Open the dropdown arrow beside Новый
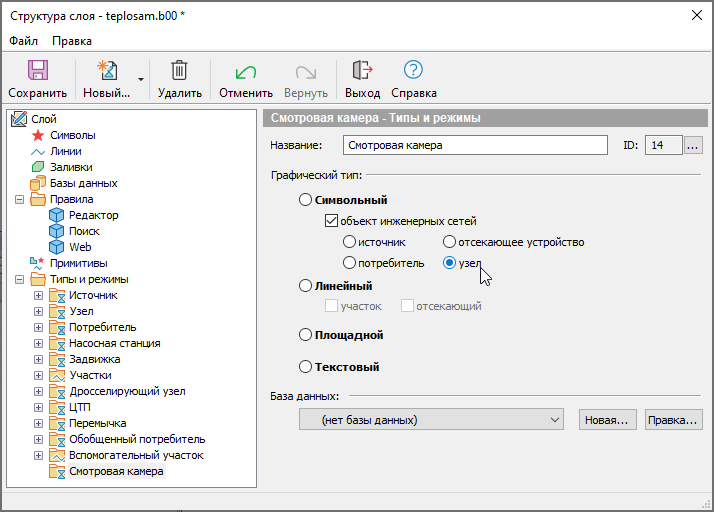This screenshot has height=512, width=714. point(141,79)
